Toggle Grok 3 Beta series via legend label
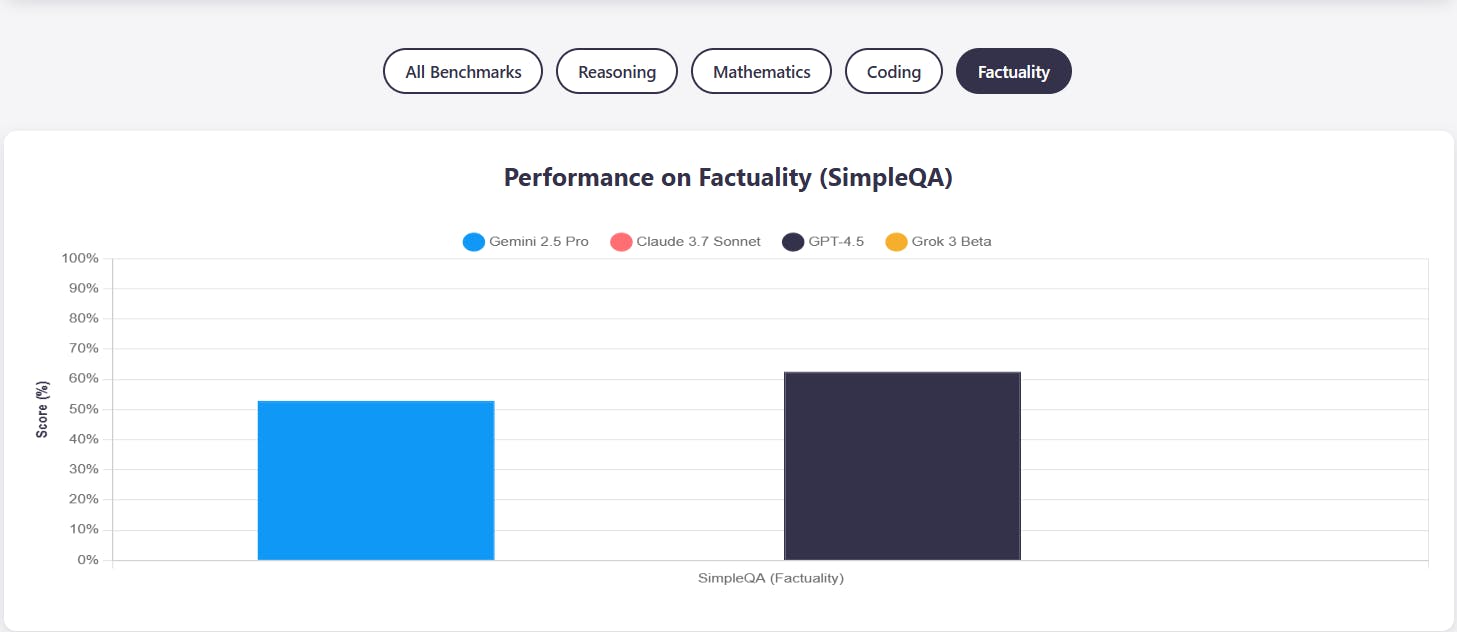The image size is (1457, 632). pos(951,242)
